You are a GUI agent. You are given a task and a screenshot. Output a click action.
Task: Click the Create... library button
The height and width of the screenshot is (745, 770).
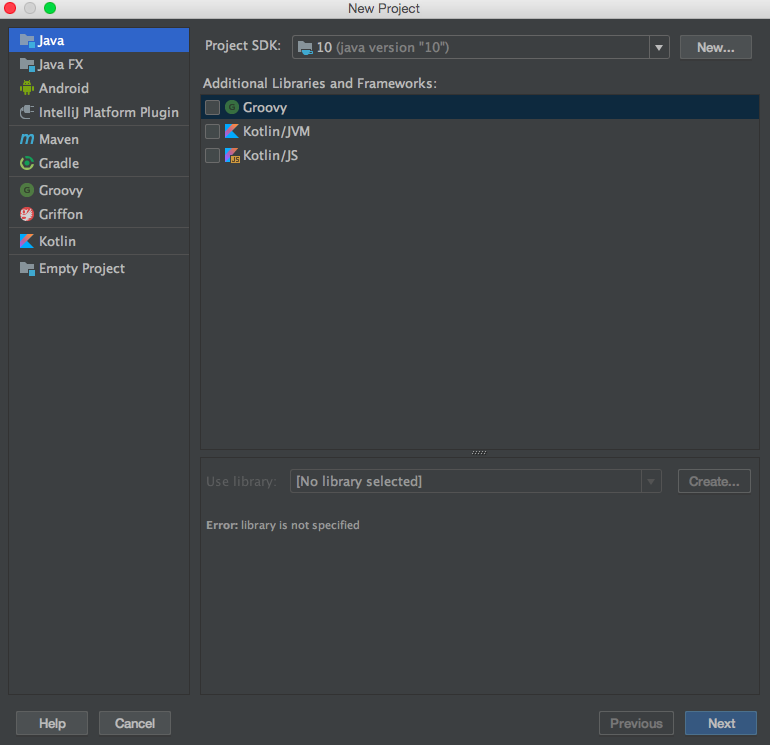(x=714, y=481)
